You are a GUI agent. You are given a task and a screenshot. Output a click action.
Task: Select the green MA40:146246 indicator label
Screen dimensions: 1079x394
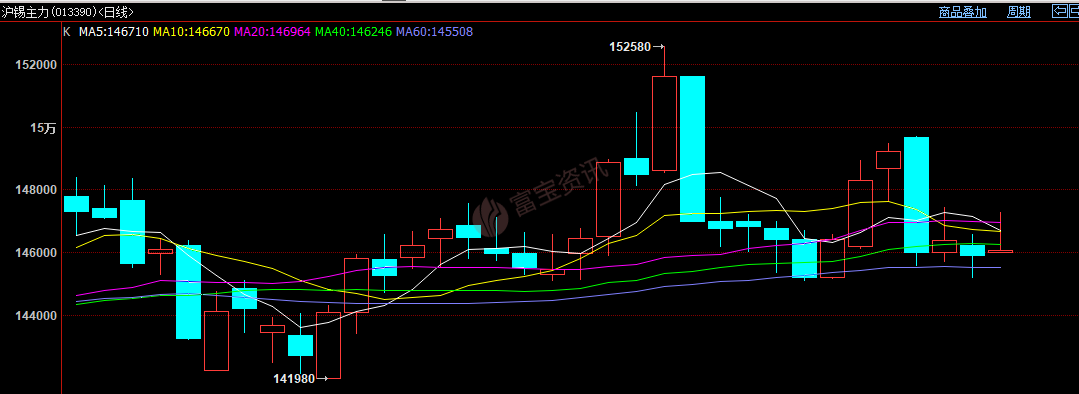click(354, 32)
